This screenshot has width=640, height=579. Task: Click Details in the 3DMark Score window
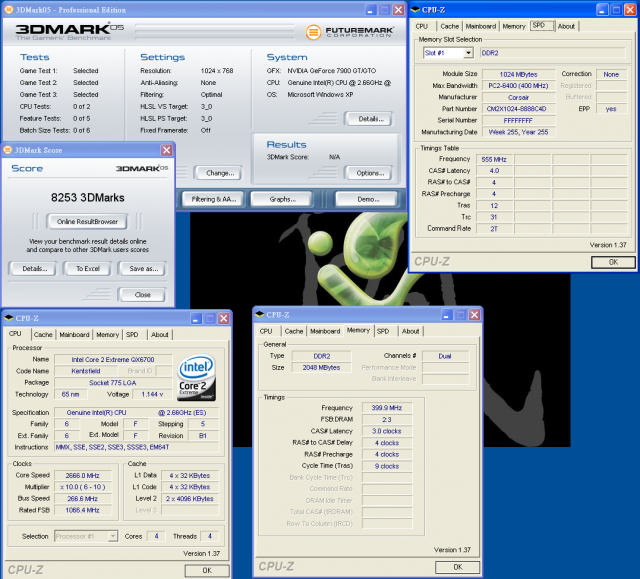coord(35,268)
